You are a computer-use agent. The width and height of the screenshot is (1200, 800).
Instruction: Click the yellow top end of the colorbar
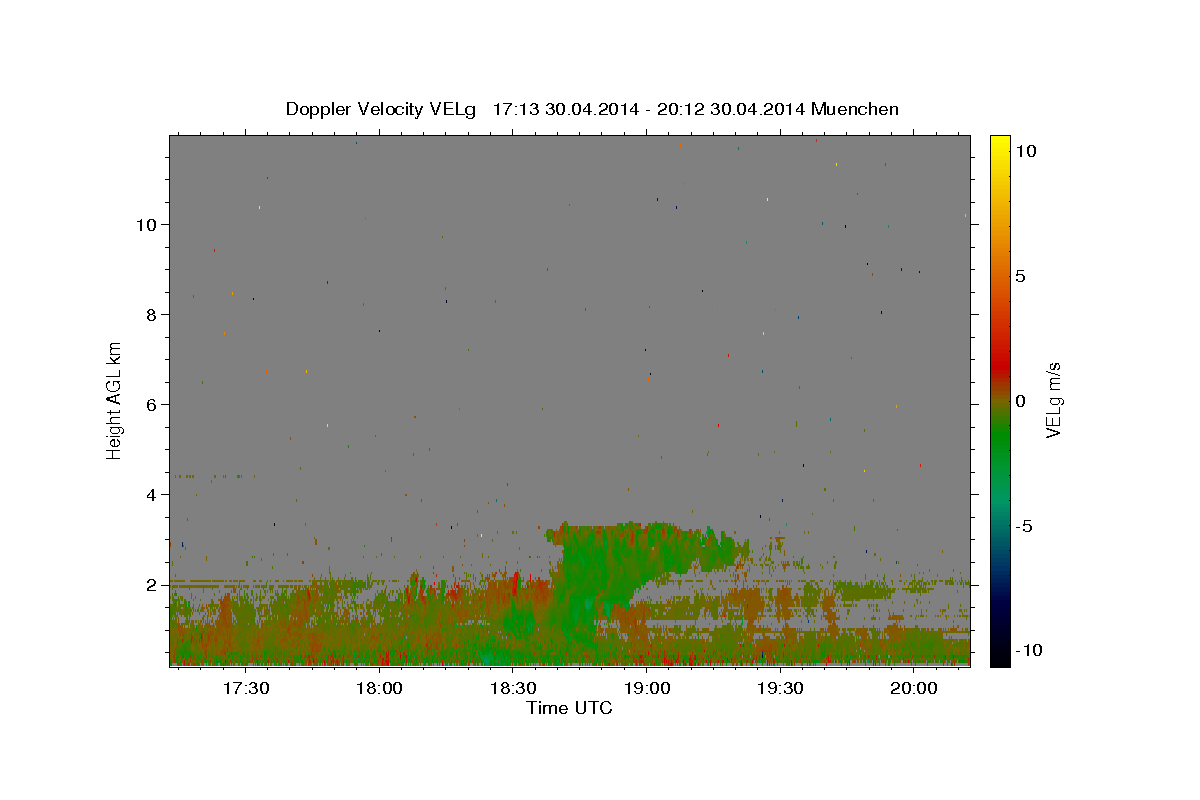pyautogui.click(x=1000, y=145)
